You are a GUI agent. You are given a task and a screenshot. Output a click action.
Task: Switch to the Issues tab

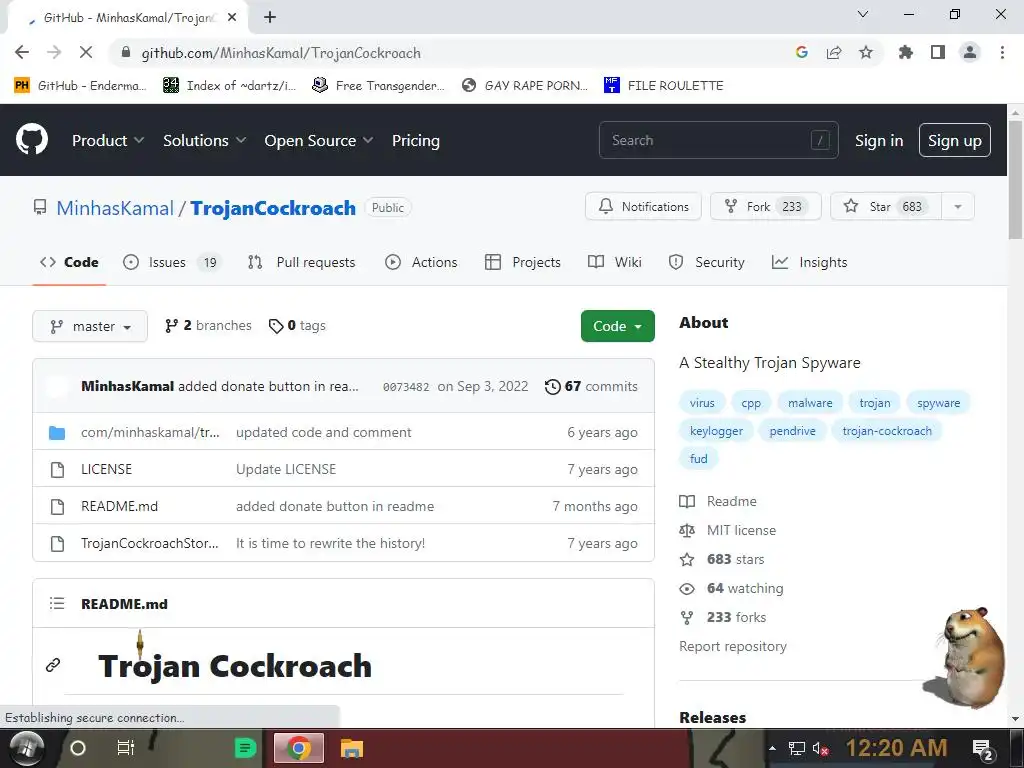pyautogui.click(x=172, y=263)
